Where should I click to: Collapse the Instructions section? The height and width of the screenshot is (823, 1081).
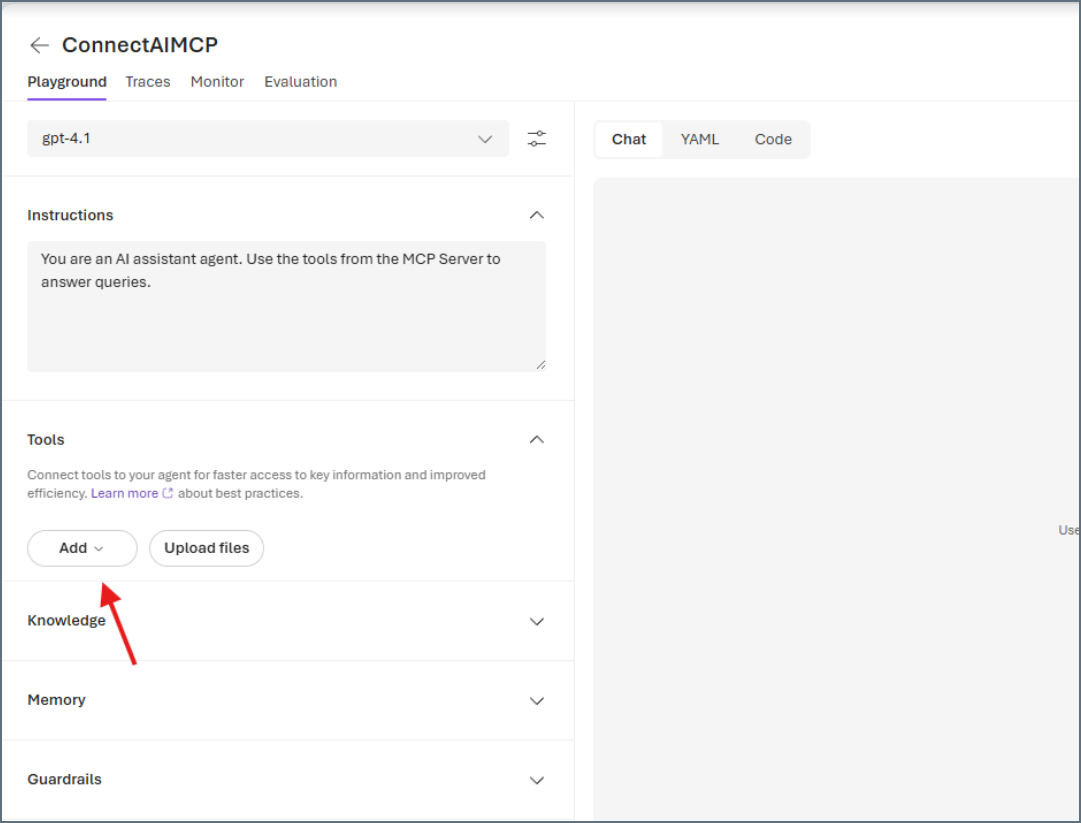coord(536,215)
